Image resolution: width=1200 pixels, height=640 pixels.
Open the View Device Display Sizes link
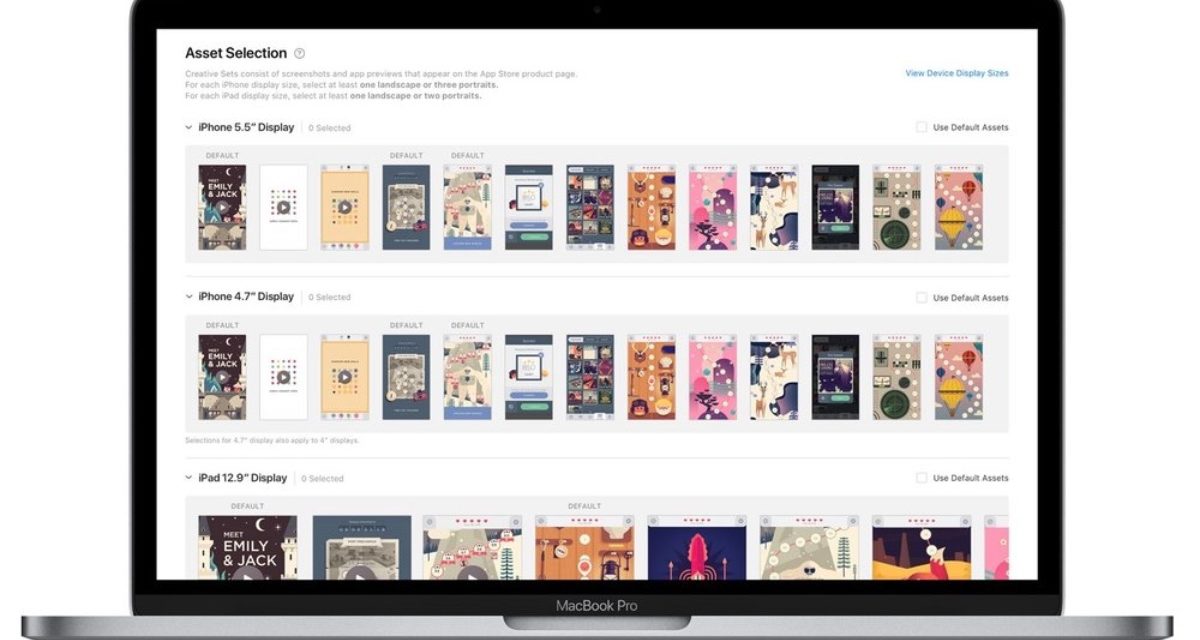point(956,73)
